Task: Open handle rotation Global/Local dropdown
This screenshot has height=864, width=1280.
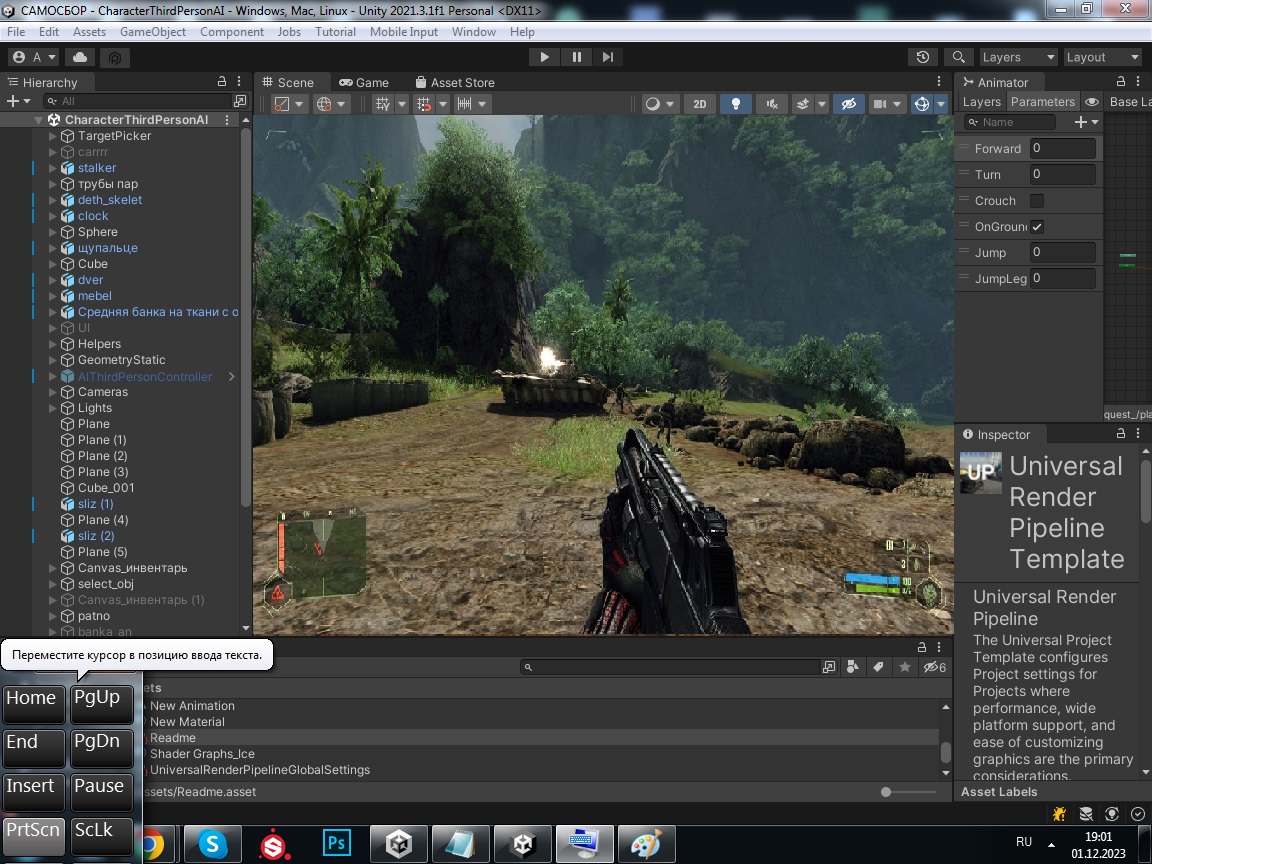Action: (x=330, y=104)
